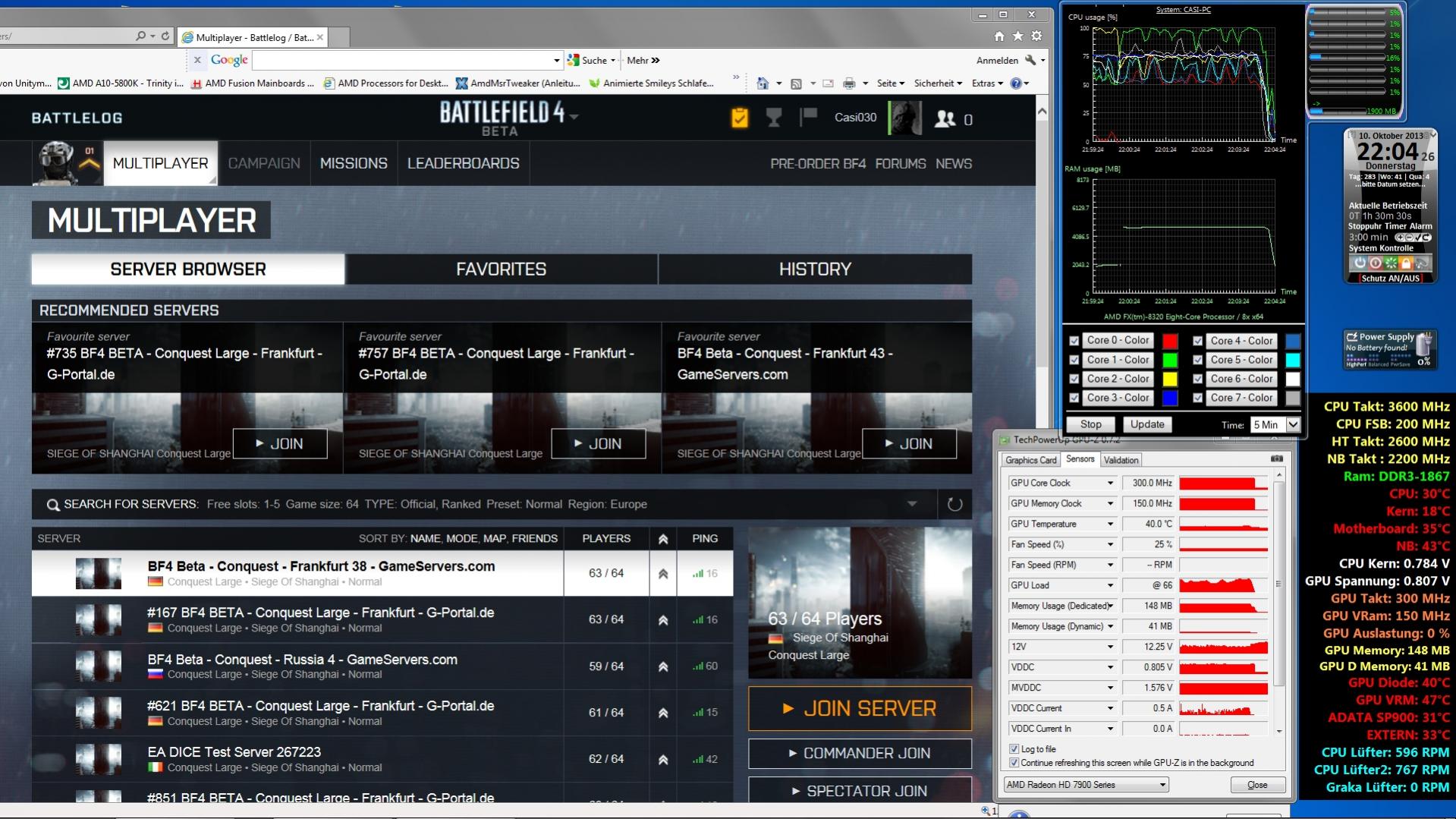Click the yellow Core 2 color swatch
Image resolution: width=1456 pixels, height=819 pixels.
click(1170, 379)
